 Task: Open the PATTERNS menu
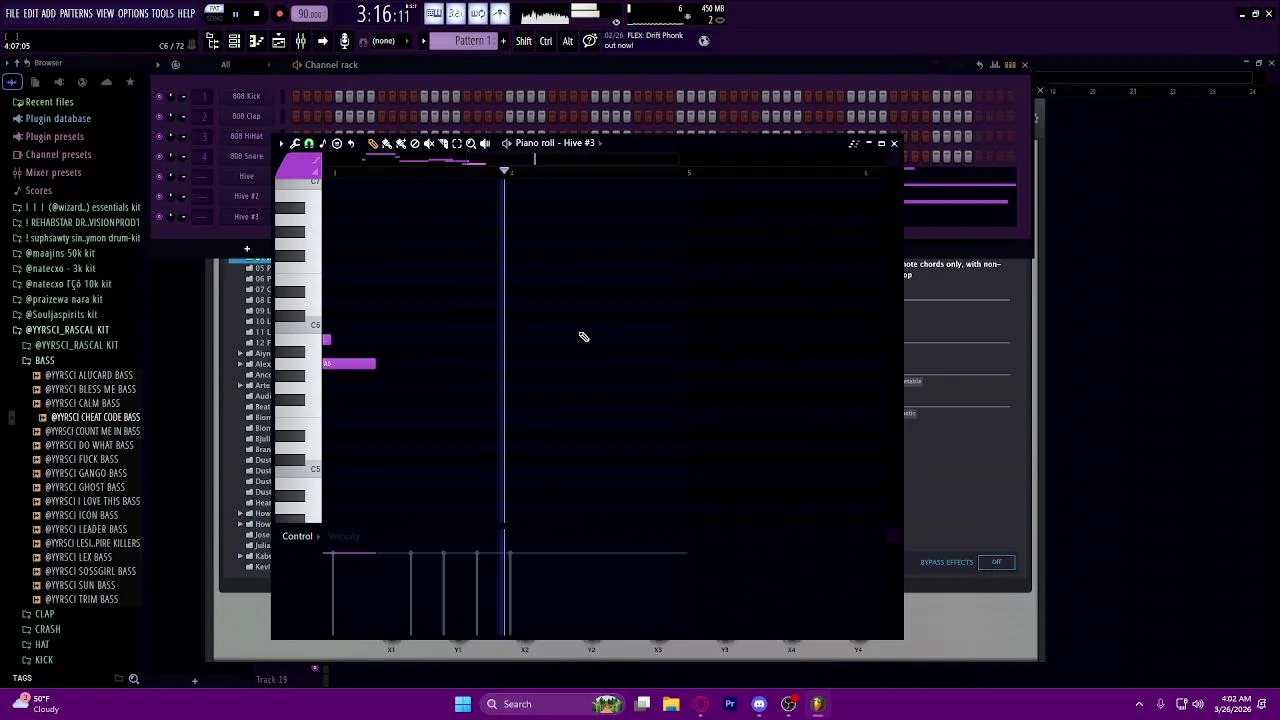[76, 13]
